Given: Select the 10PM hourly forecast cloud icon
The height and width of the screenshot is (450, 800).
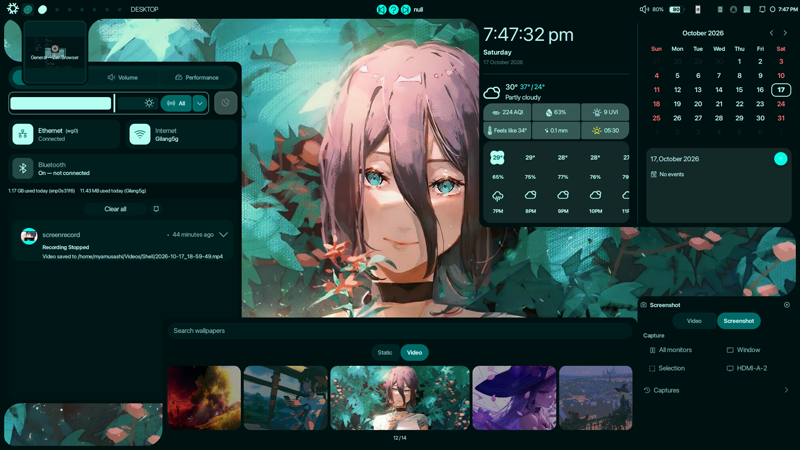Looking at the screenshot, I should (595, 195).
